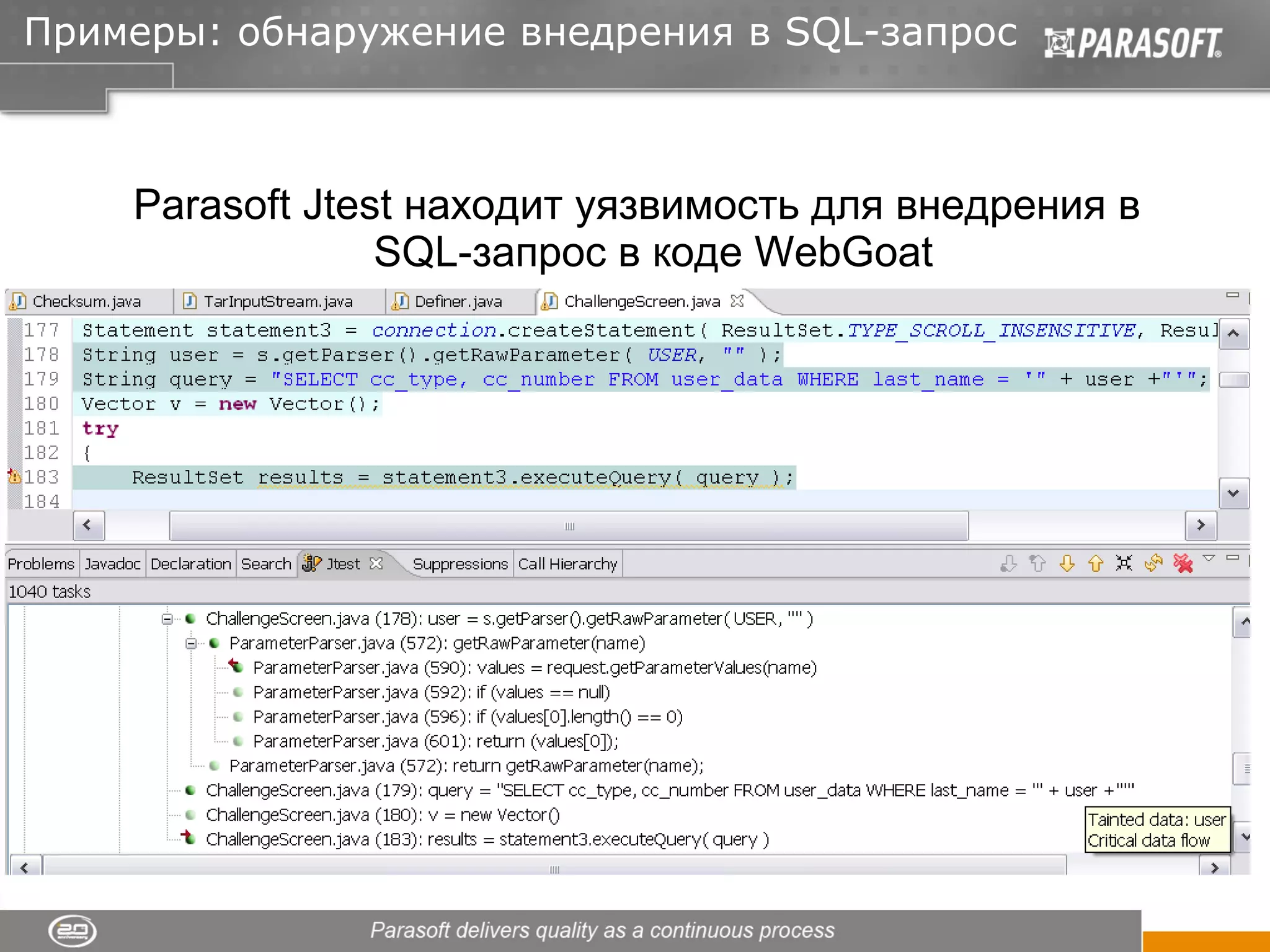The image size is (1270, 952).
Task: Click the Jtest view scroll down arrow
Action: 1242,837
